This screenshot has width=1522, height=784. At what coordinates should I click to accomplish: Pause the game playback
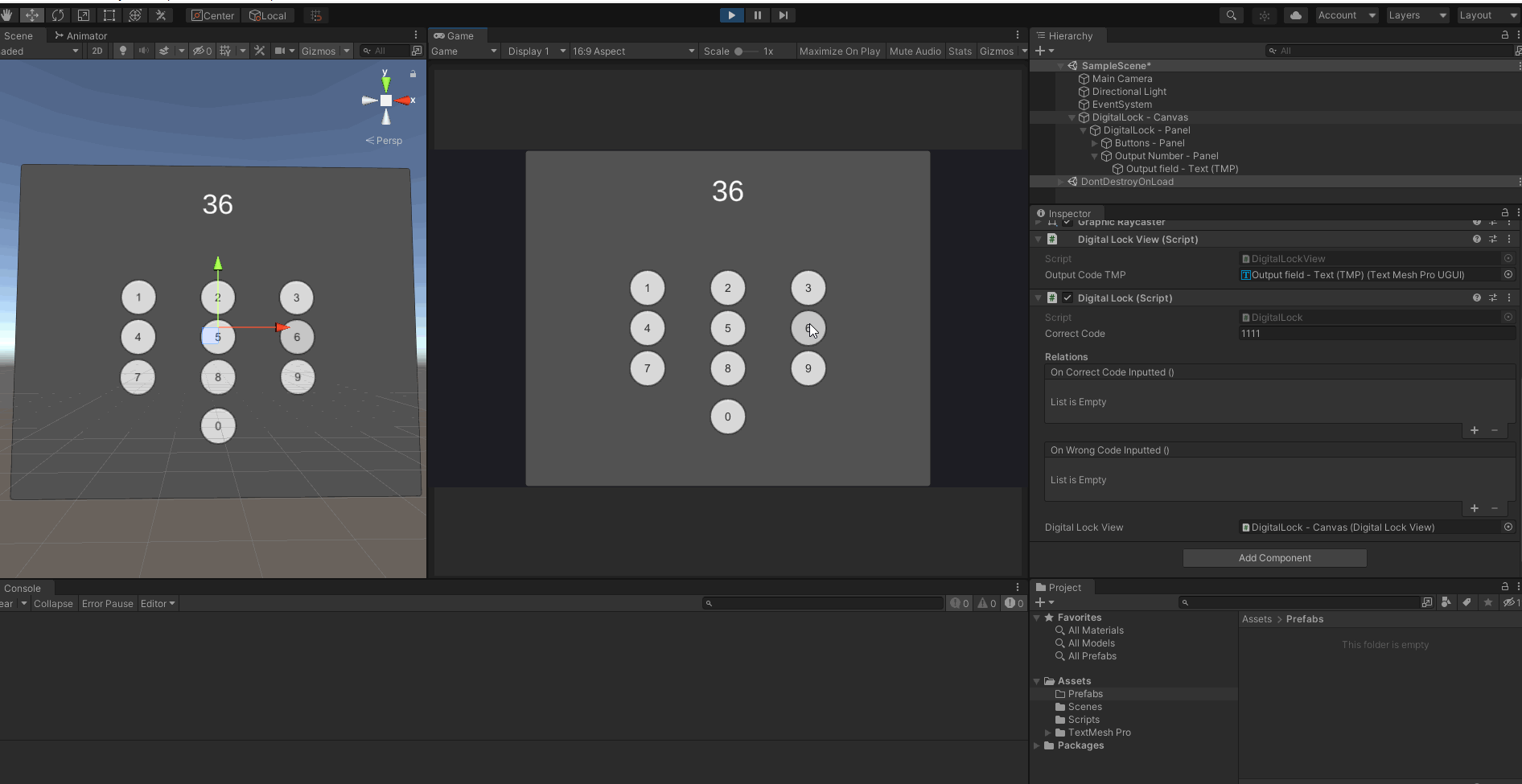click(x=757, y=15)
